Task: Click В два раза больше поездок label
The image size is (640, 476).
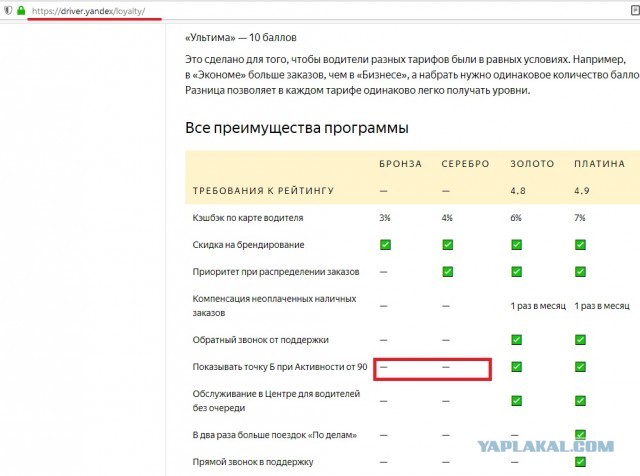Action: pyautogui.click(x=275, y=435)
